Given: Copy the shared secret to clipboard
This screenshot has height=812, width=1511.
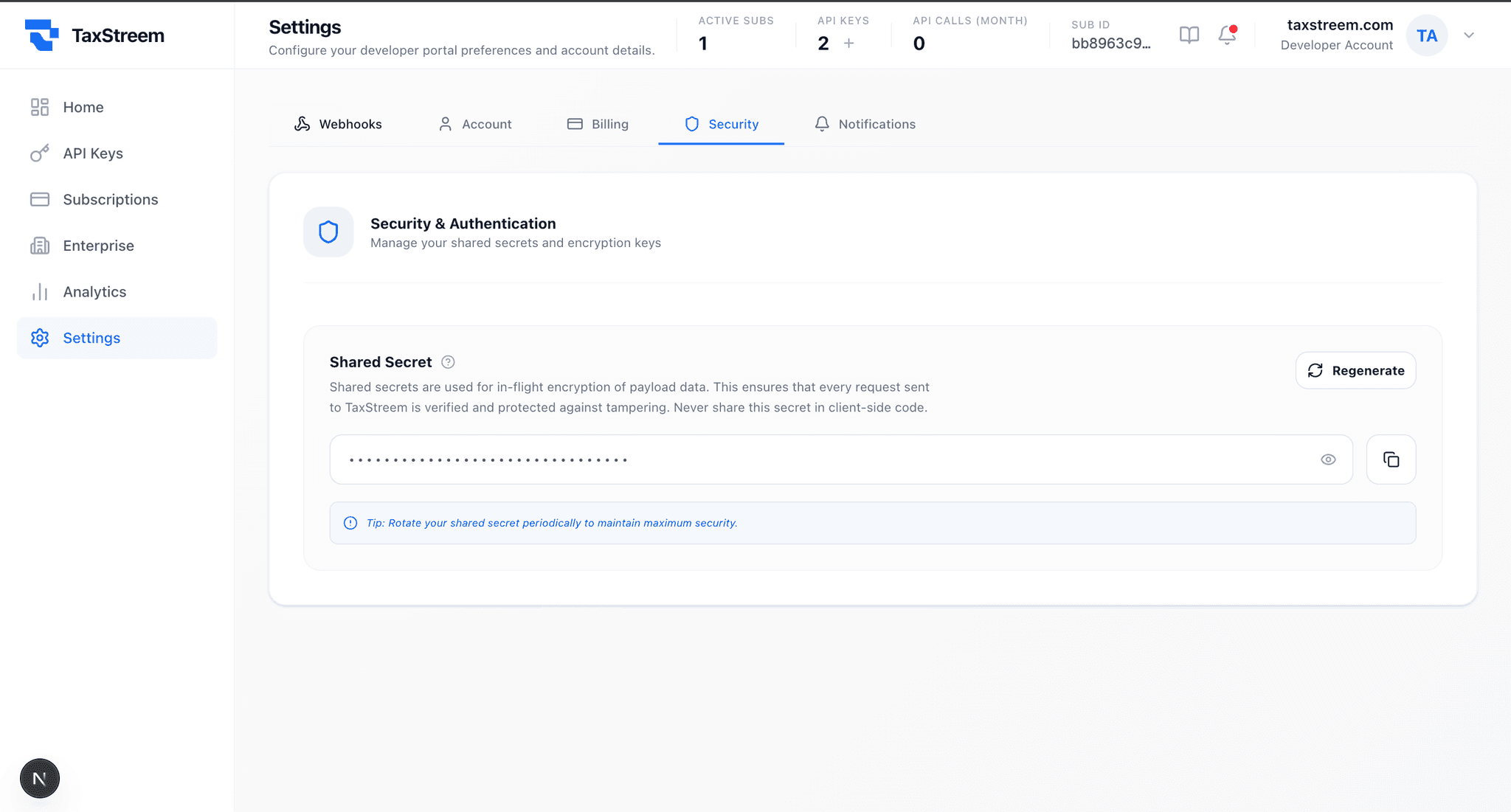Looking at the screenshot, I should tap(1391, 459).
